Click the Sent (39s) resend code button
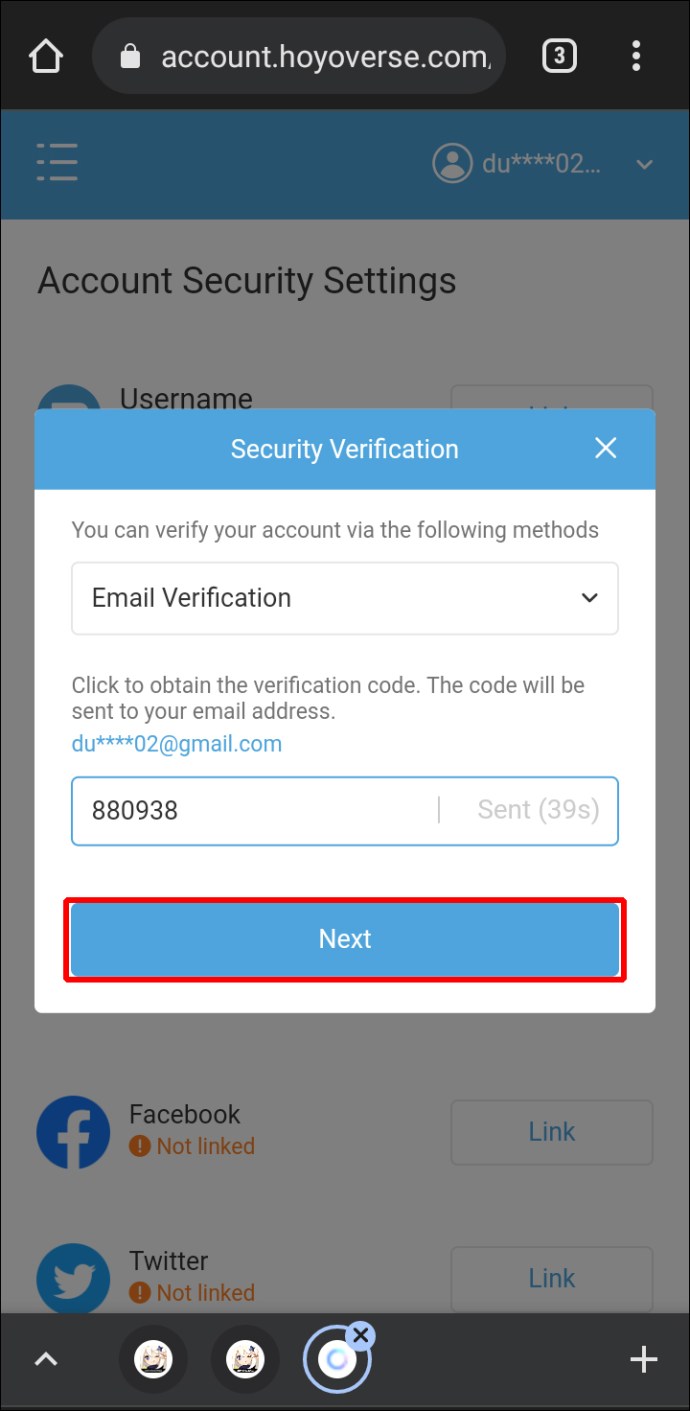This screenshot has height=1411, width=690. pyautogui.click(x=538, y=810)
